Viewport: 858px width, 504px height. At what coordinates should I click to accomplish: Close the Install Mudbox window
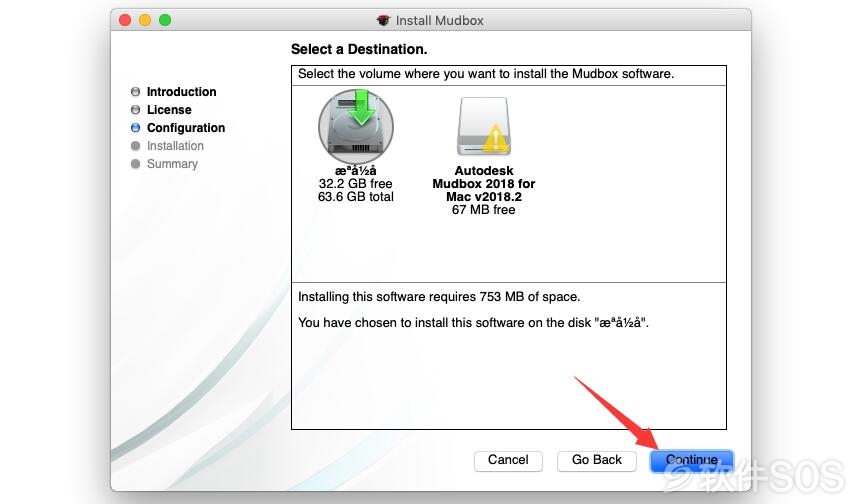(x=125, y=21)
